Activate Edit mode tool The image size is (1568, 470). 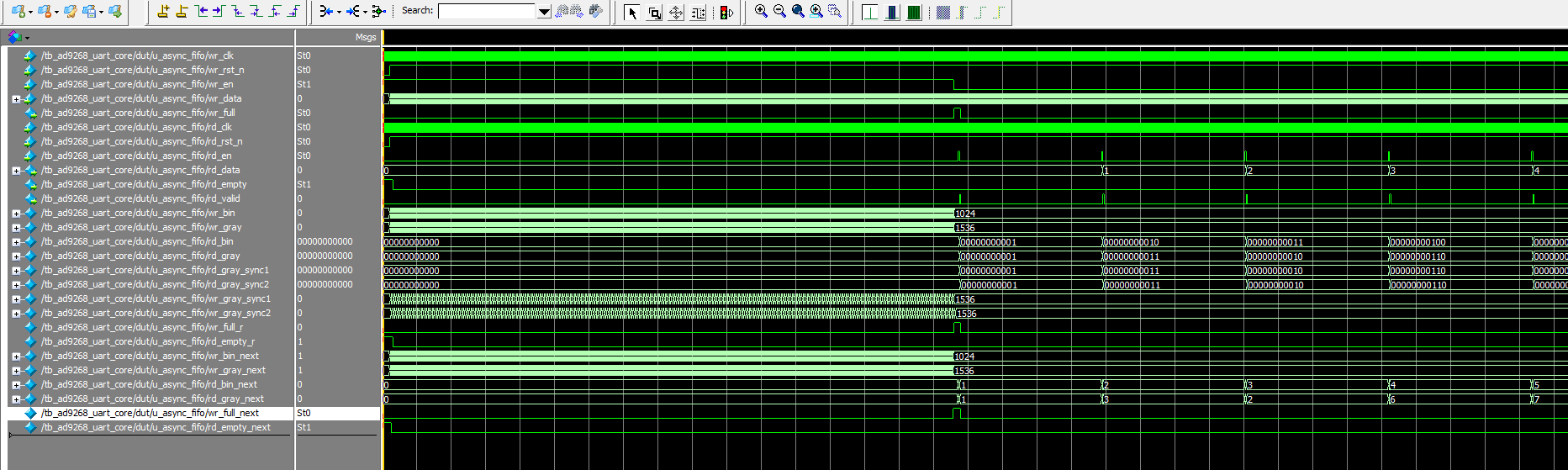coord(698,12)
